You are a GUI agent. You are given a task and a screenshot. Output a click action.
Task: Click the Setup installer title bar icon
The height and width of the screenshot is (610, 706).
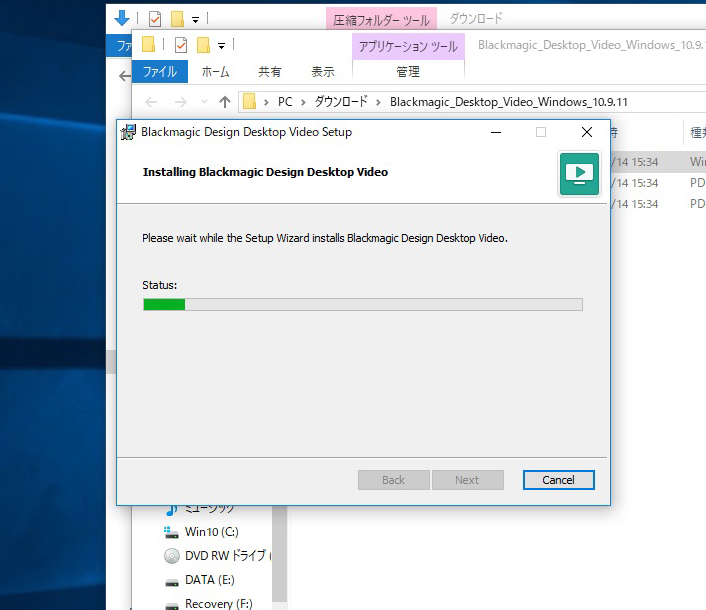tap(128, 132)
